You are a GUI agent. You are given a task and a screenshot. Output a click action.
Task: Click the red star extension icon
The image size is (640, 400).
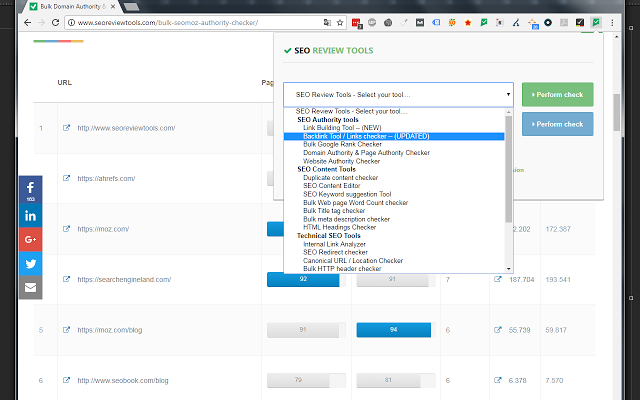468,22
